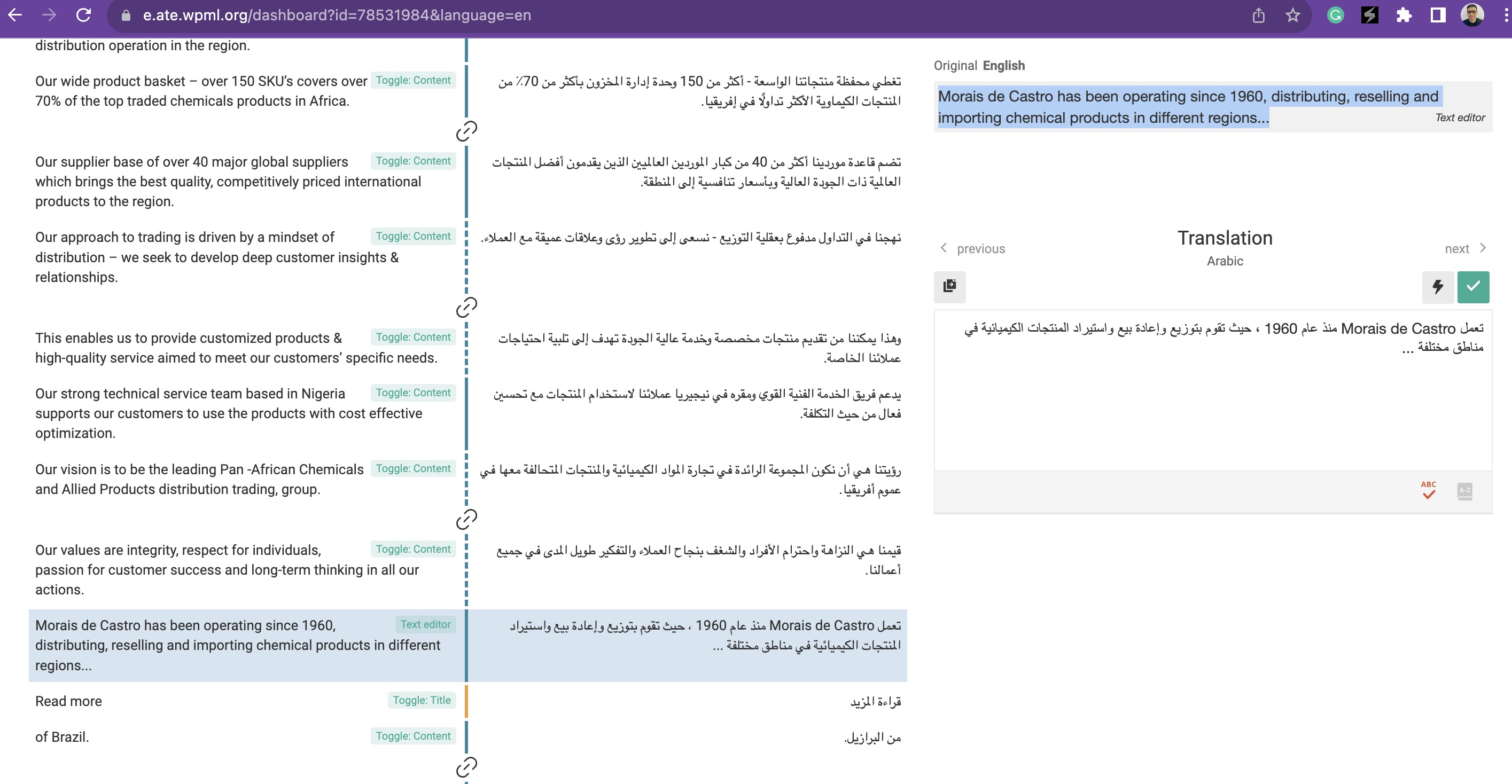Run automatic translation lightning button
Viewport: 1512px width, 784px height.
pyautogui.click(x=1437, y=286)
